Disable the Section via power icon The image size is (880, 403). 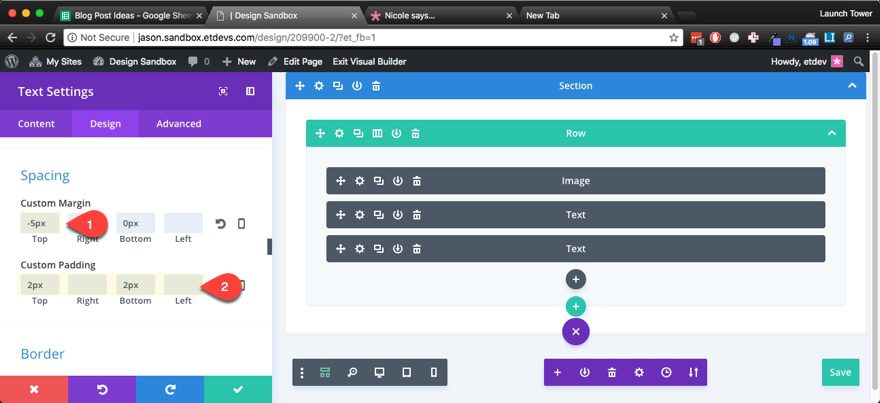357,86
